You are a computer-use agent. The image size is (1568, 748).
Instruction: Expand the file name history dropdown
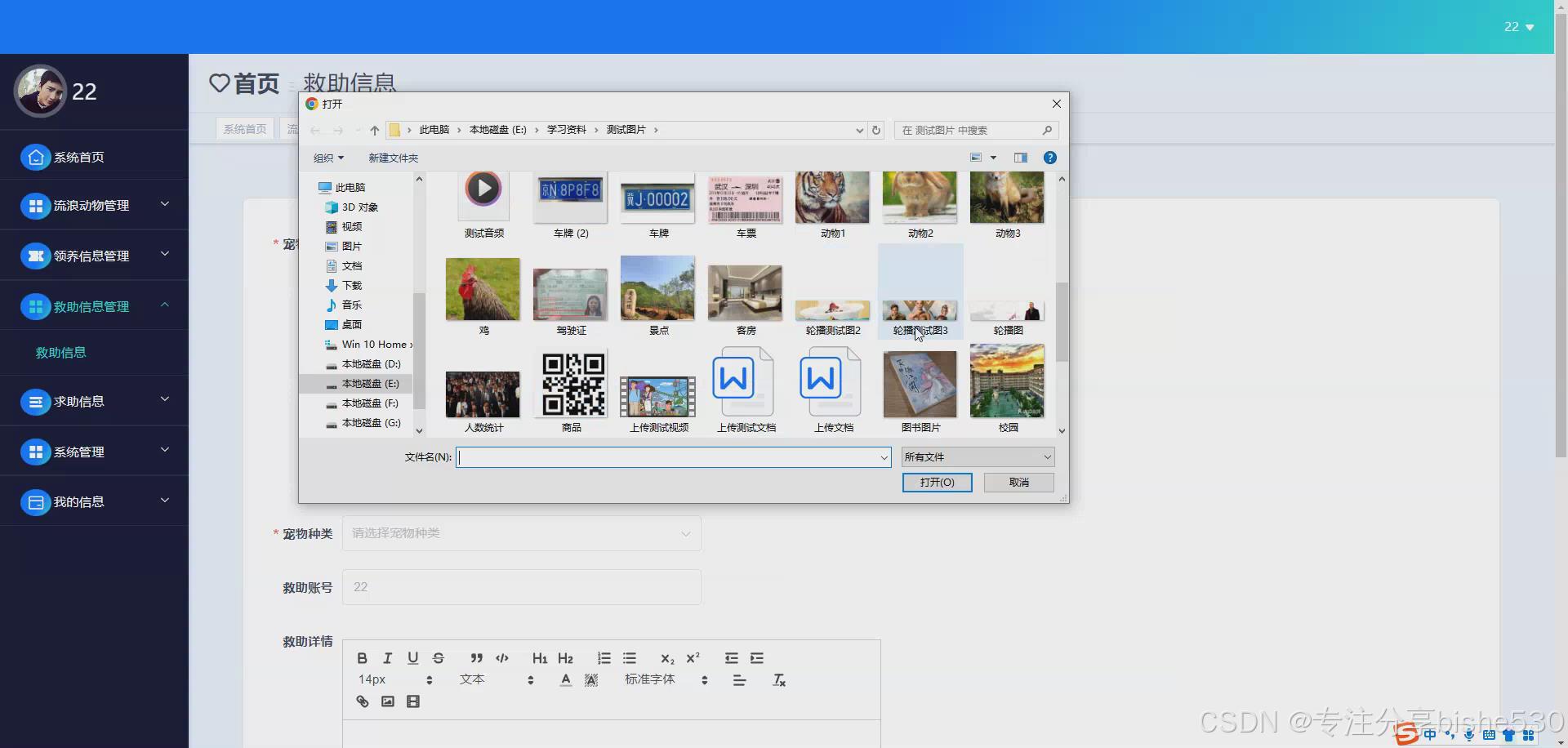884,457
